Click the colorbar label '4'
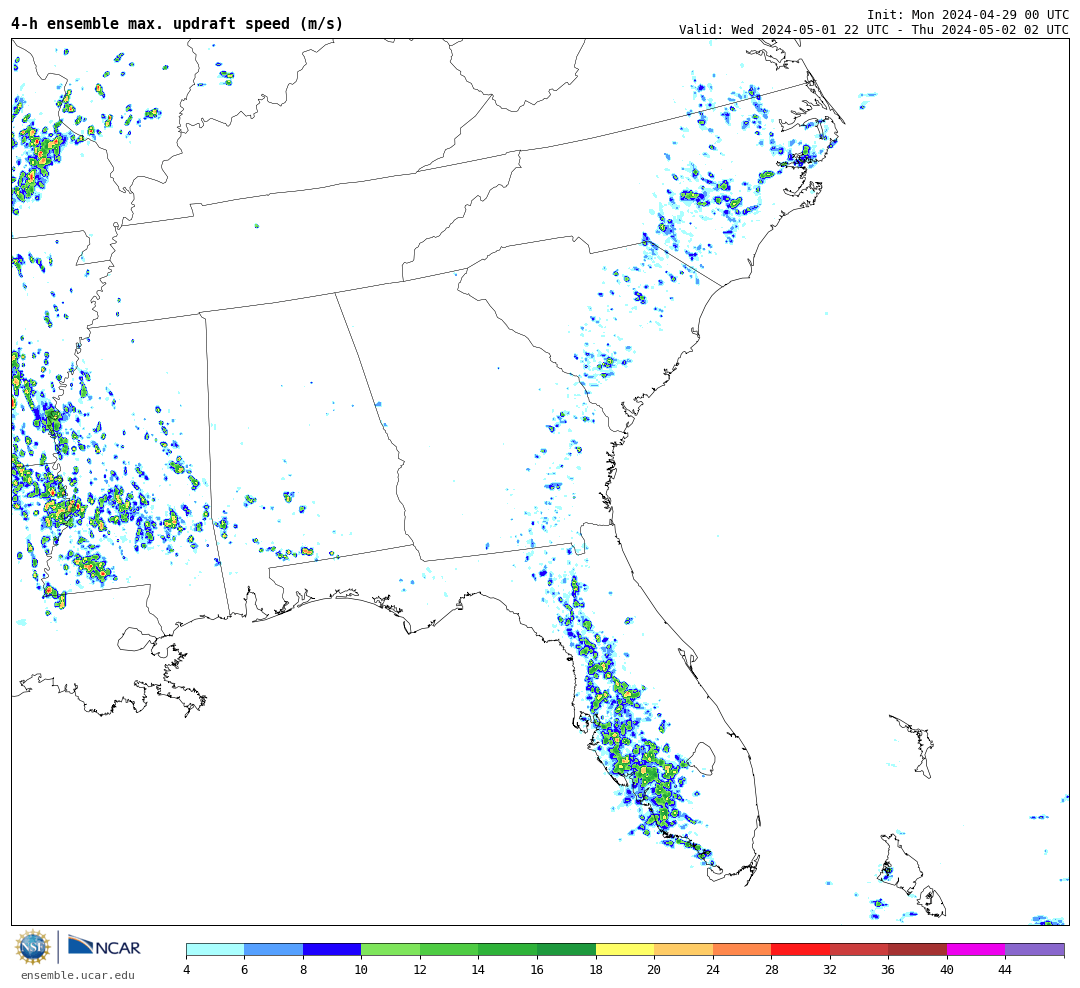Image resolution: width=1080 pixels, height=988 pixels. tap(186, 970)
